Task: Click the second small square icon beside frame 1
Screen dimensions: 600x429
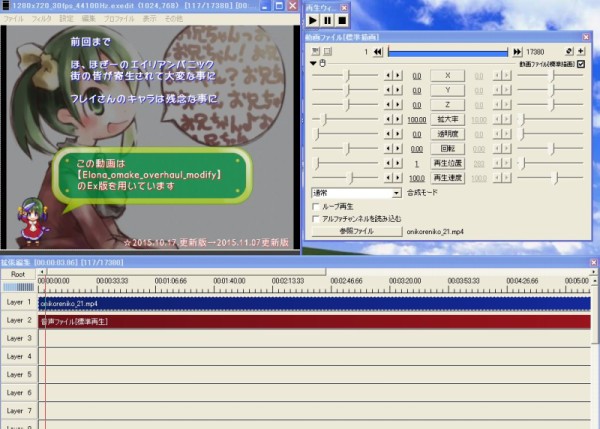Action: point(328,51)
